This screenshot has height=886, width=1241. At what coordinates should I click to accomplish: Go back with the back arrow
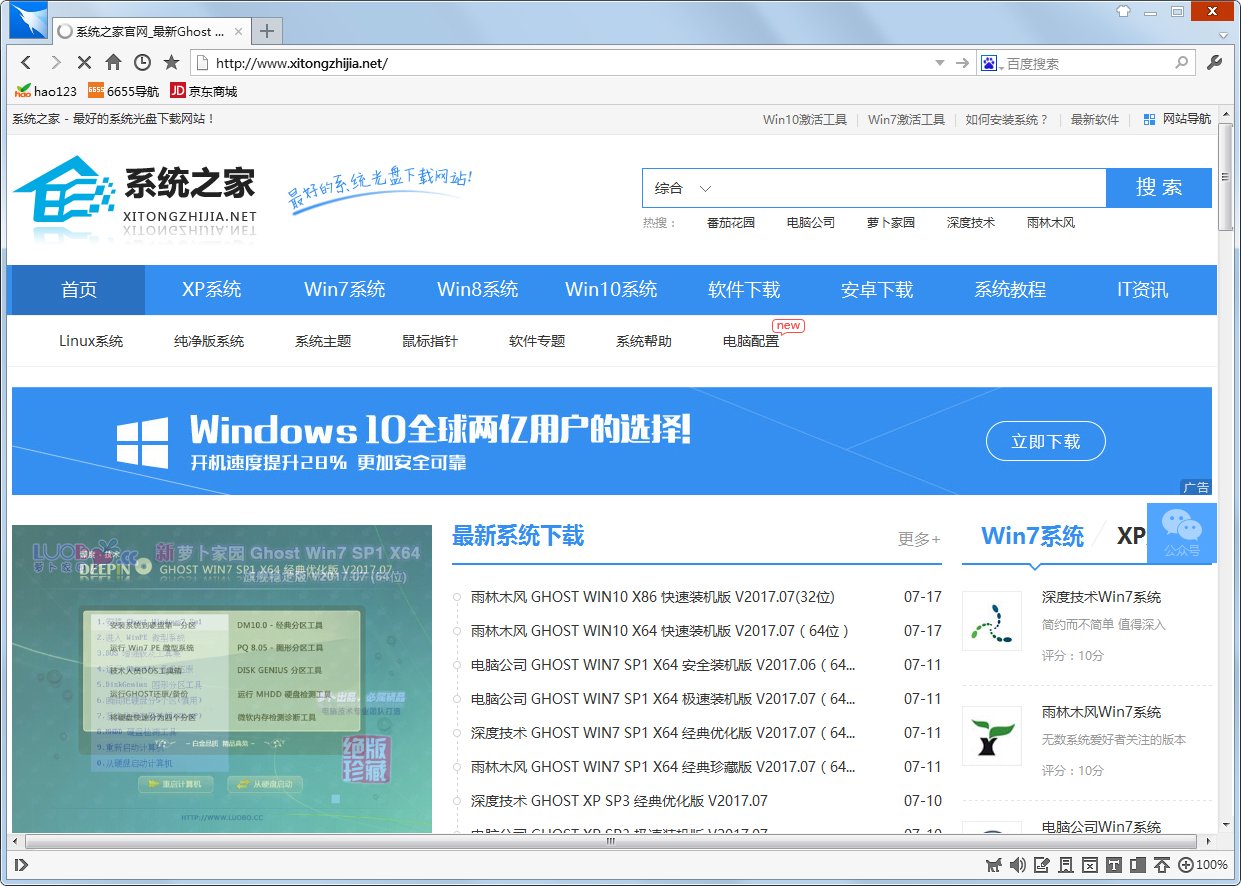(26, 63)
